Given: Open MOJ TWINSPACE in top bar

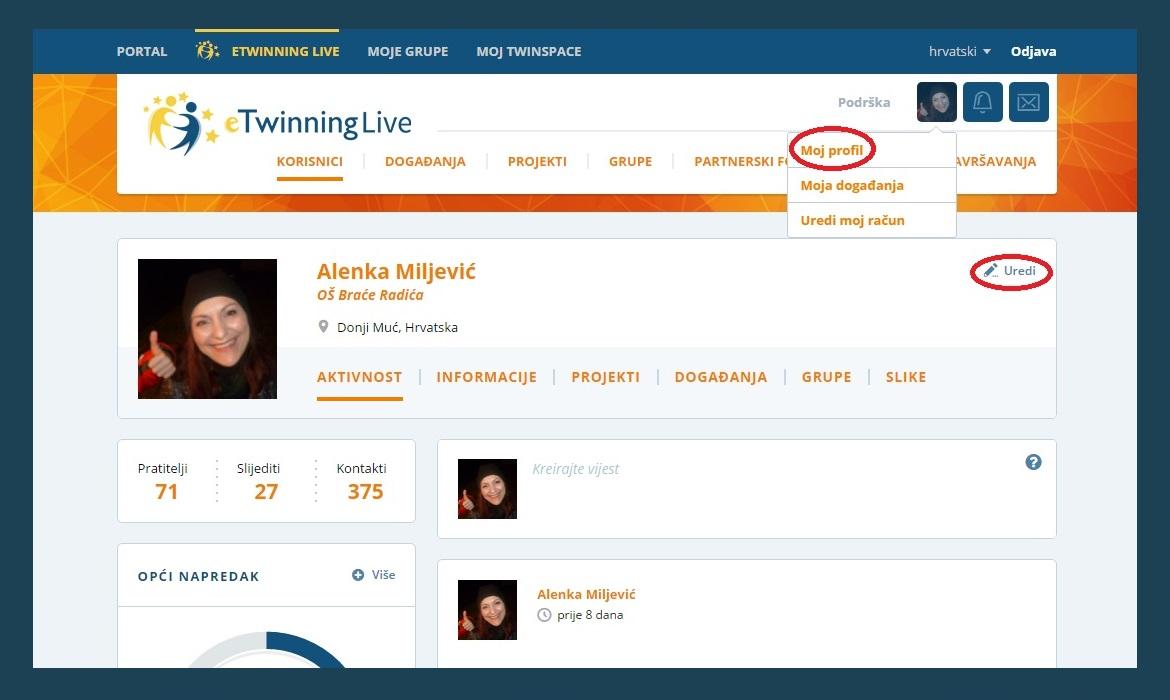Looking at the screenshot, I should (528, 51).
